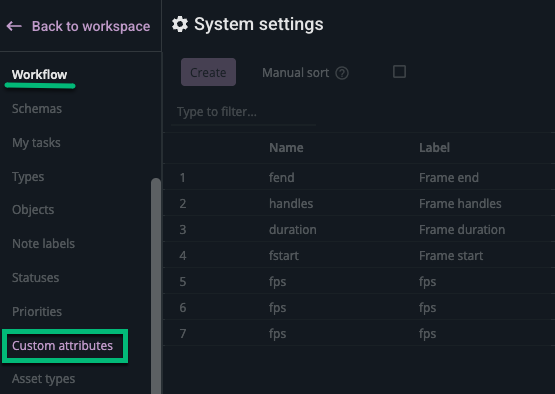The height and width of the screenshot is (394, 555).
Task: Click row number 3
Action: (182, 230)
